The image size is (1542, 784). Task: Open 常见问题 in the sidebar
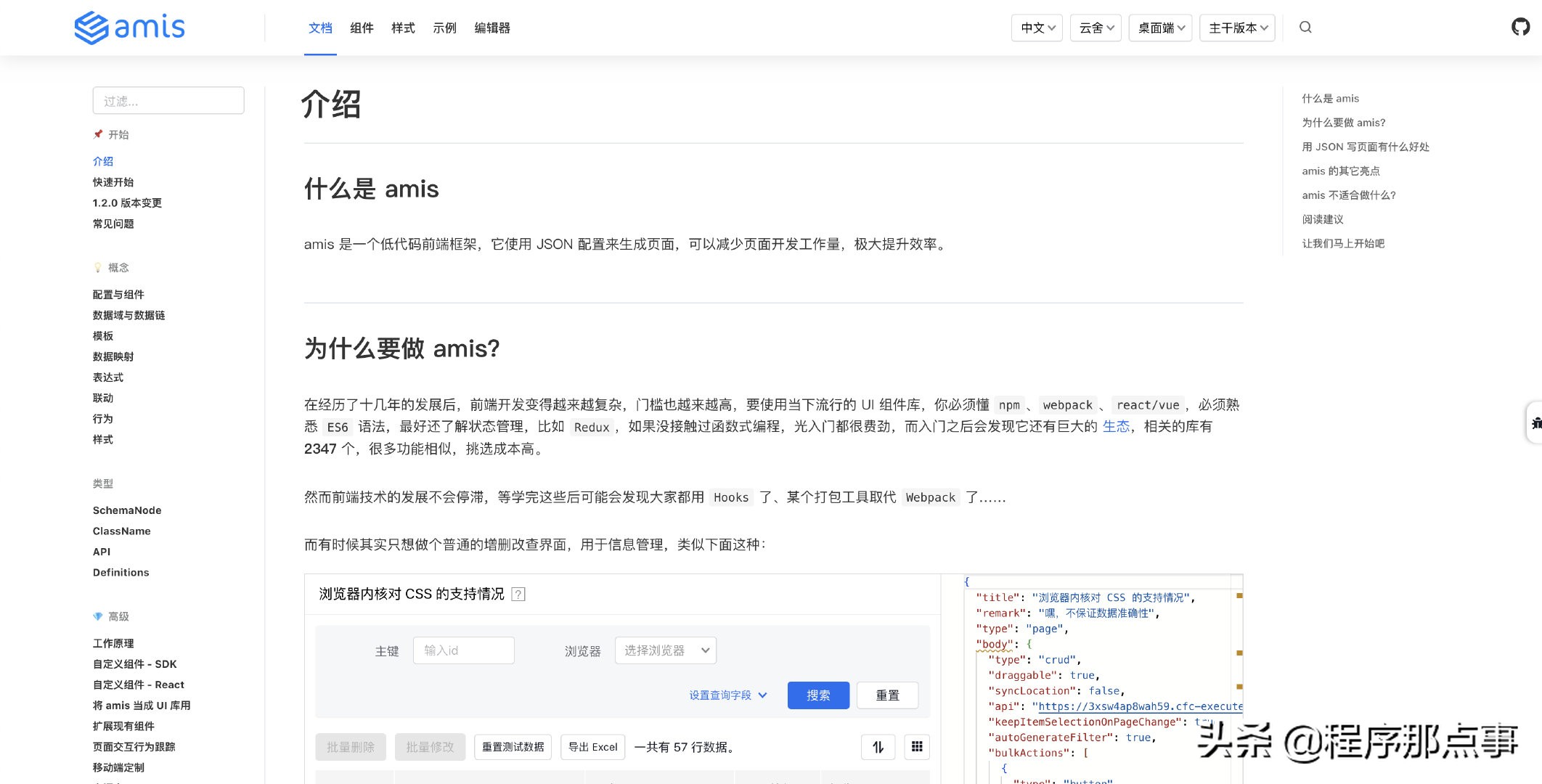coord(113,224)
